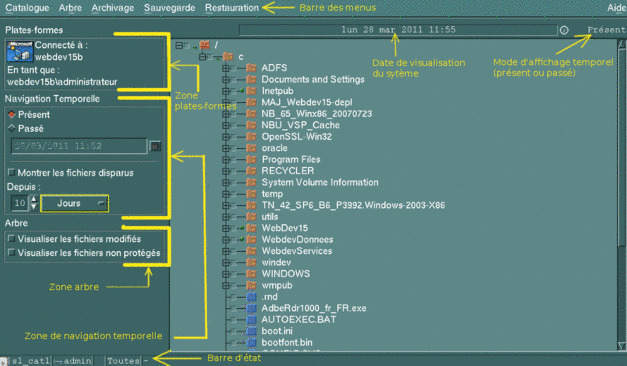Open the Aide menu
Image resolution: width=627 pixels, height=366 pixels.
616,8
